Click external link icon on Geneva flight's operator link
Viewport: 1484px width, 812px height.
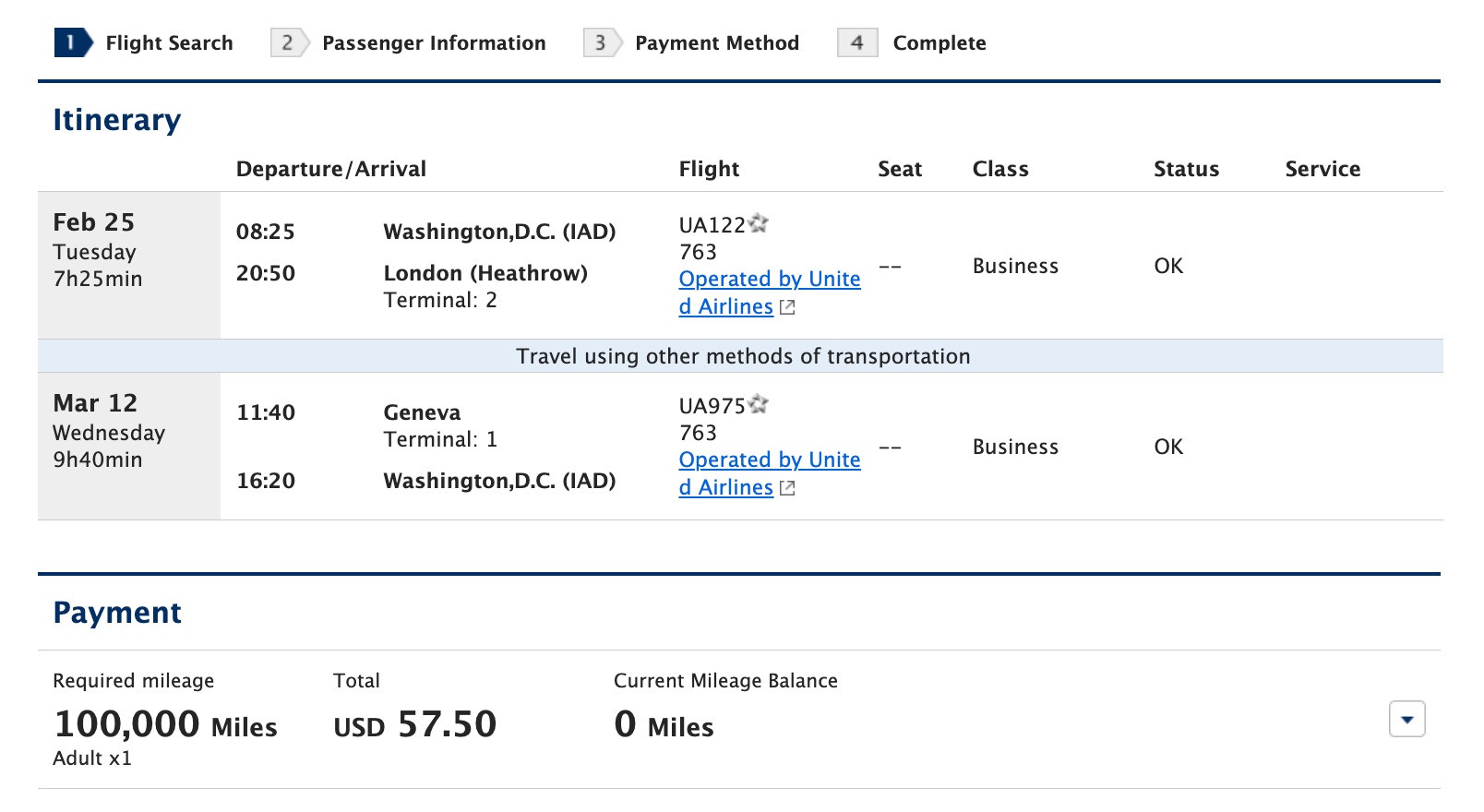click(785, 487)
